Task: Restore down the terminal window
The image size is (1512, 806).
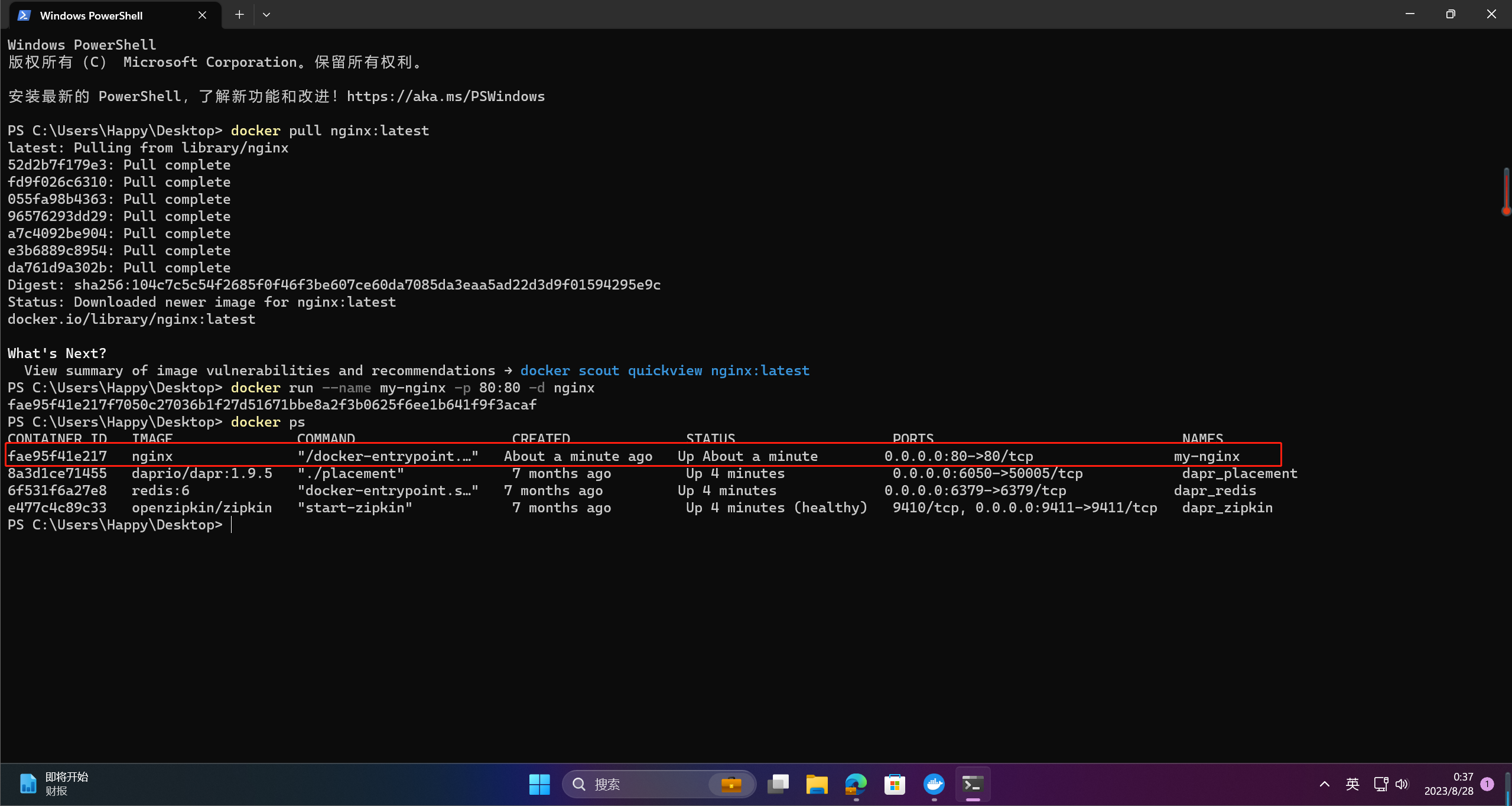Action: pos(1451,14)
